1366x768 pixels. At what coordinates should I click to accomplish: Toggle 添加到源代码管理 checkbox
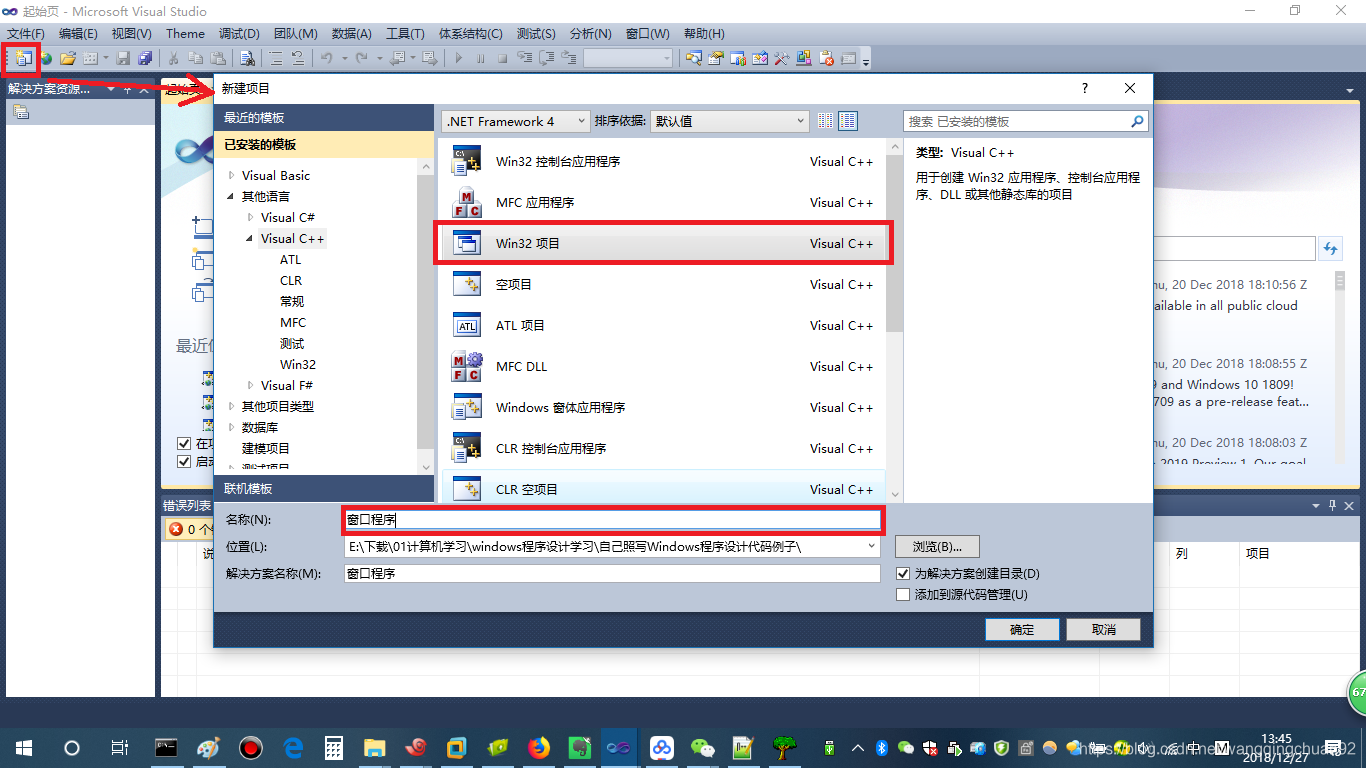pos(903,595)
